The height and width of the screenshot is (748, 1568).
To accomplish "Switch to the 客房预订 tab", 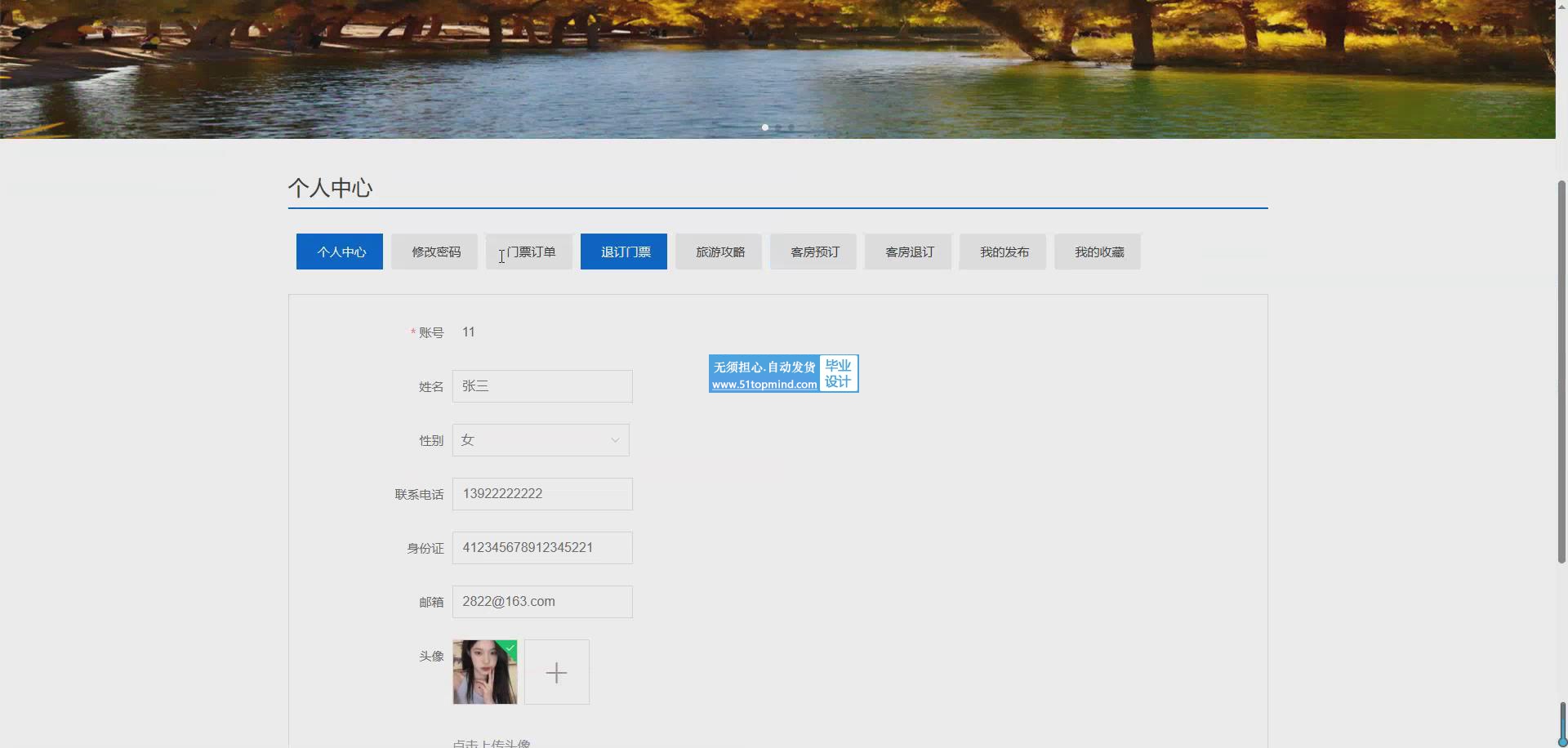I will (813, 252).
